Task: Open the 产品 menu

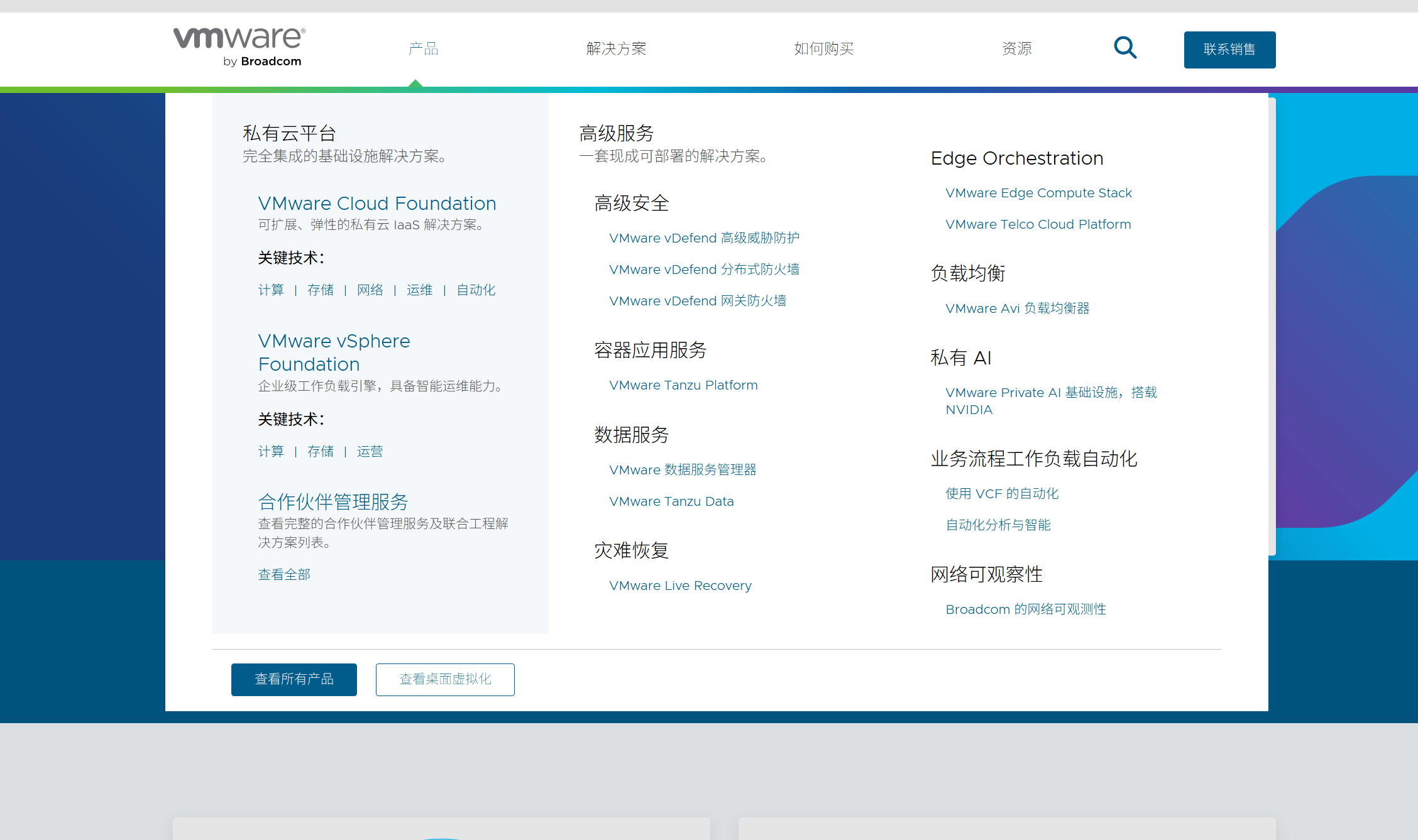Action: coord(423,48)
